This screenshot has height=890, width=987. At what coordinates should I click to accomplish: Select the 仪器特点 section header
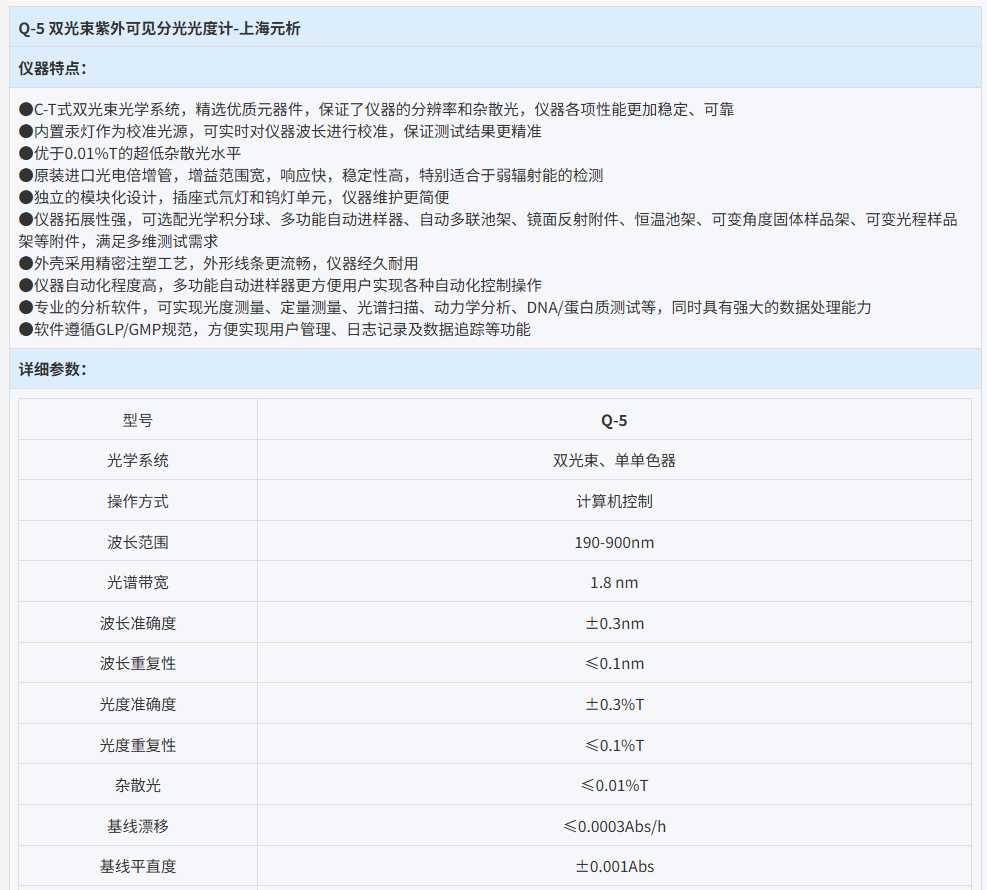click(x=53, y=68)
